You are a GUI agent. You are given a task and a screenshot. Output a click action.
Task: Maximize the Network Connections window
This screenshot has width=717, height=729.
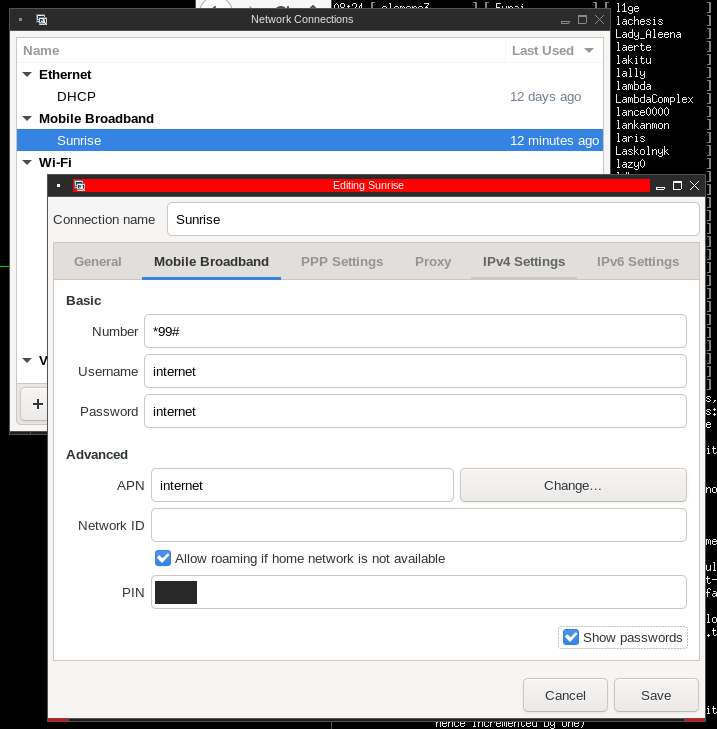(x=582, y=20)
